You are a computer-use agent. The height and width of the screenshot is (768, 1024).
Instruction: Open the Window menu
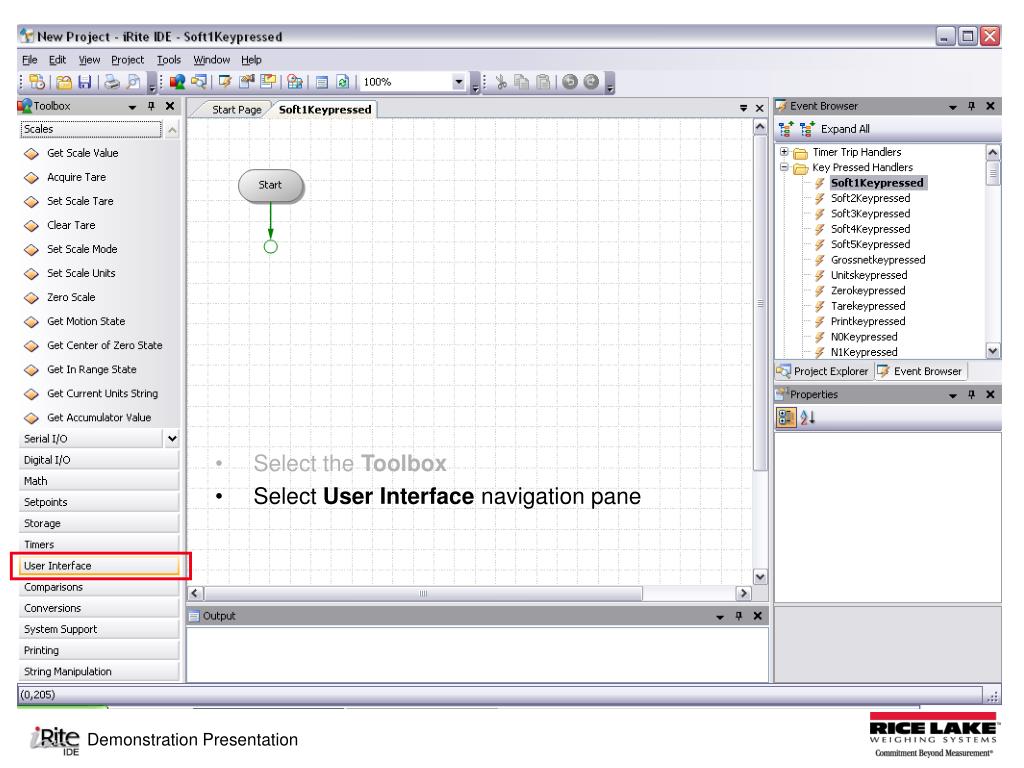tap(212, 60)
